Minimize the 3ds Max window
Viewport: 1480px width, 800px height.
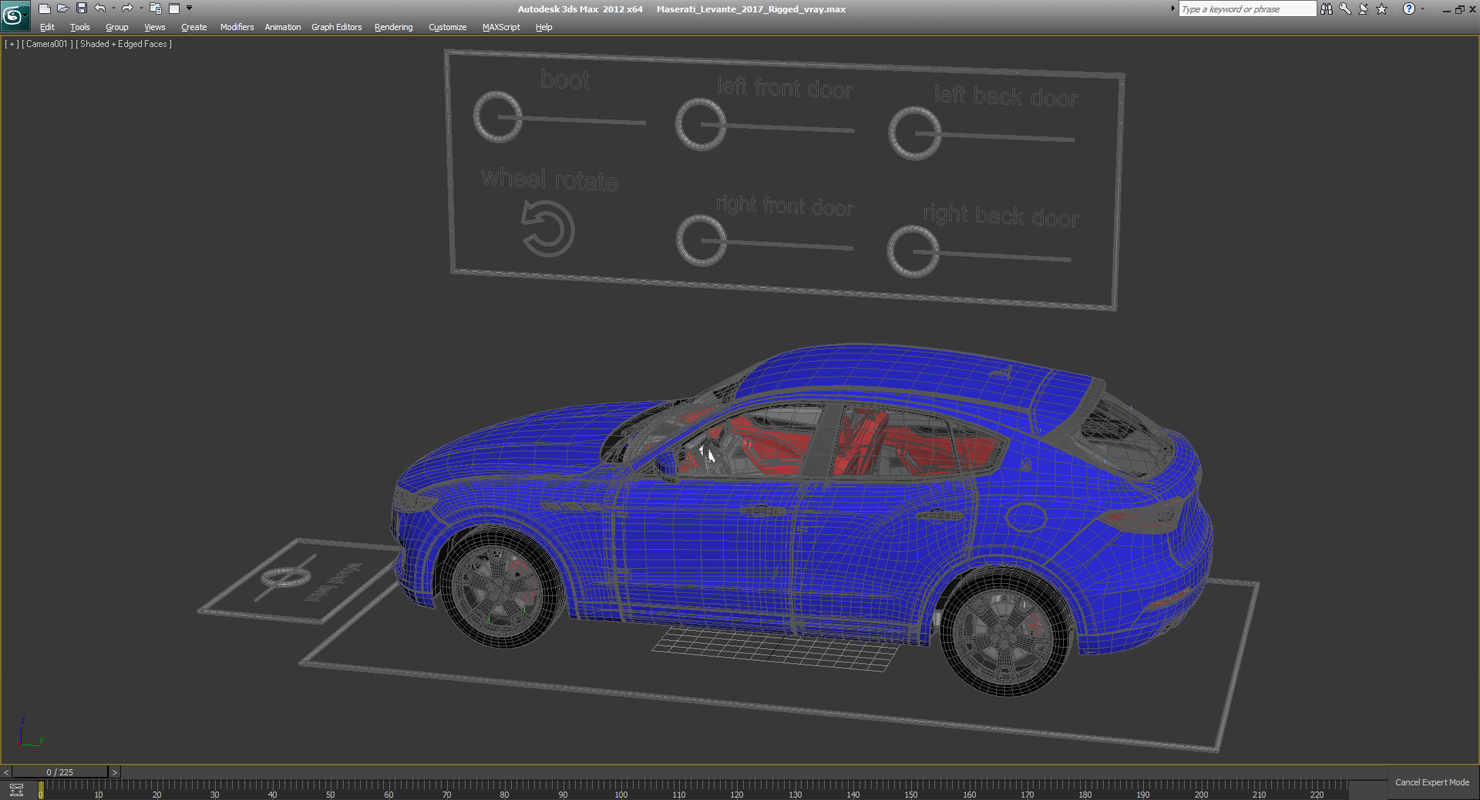click(1446, 9)
